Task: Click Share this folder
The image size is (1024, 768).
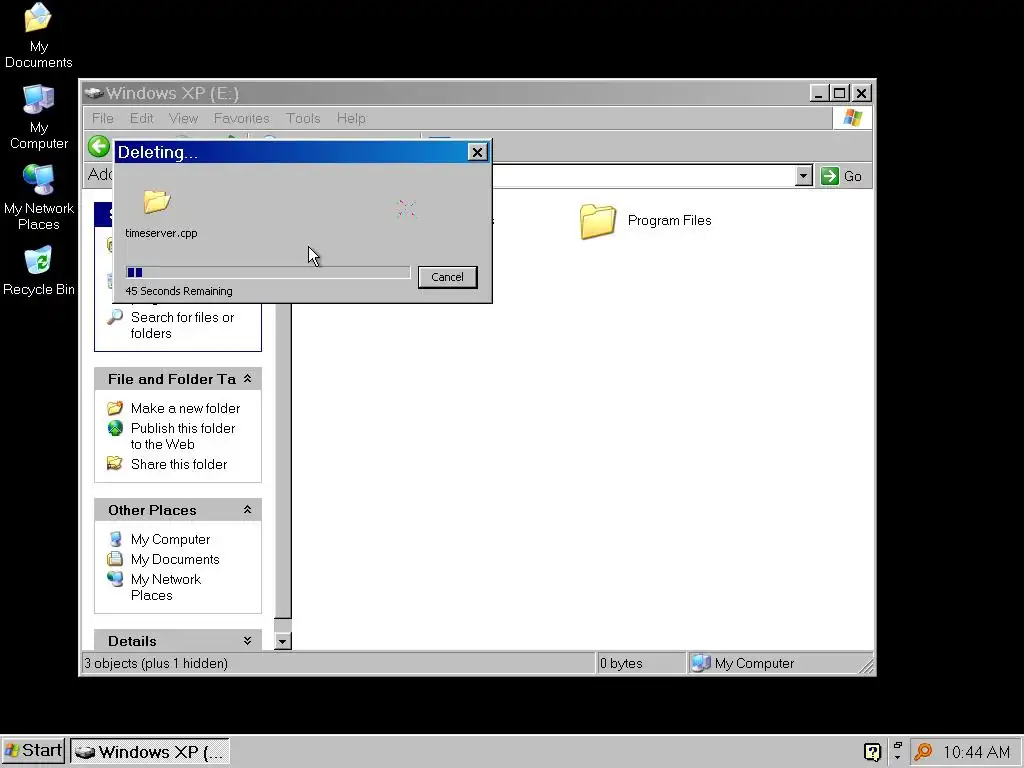Action: (x=179, y=464)
